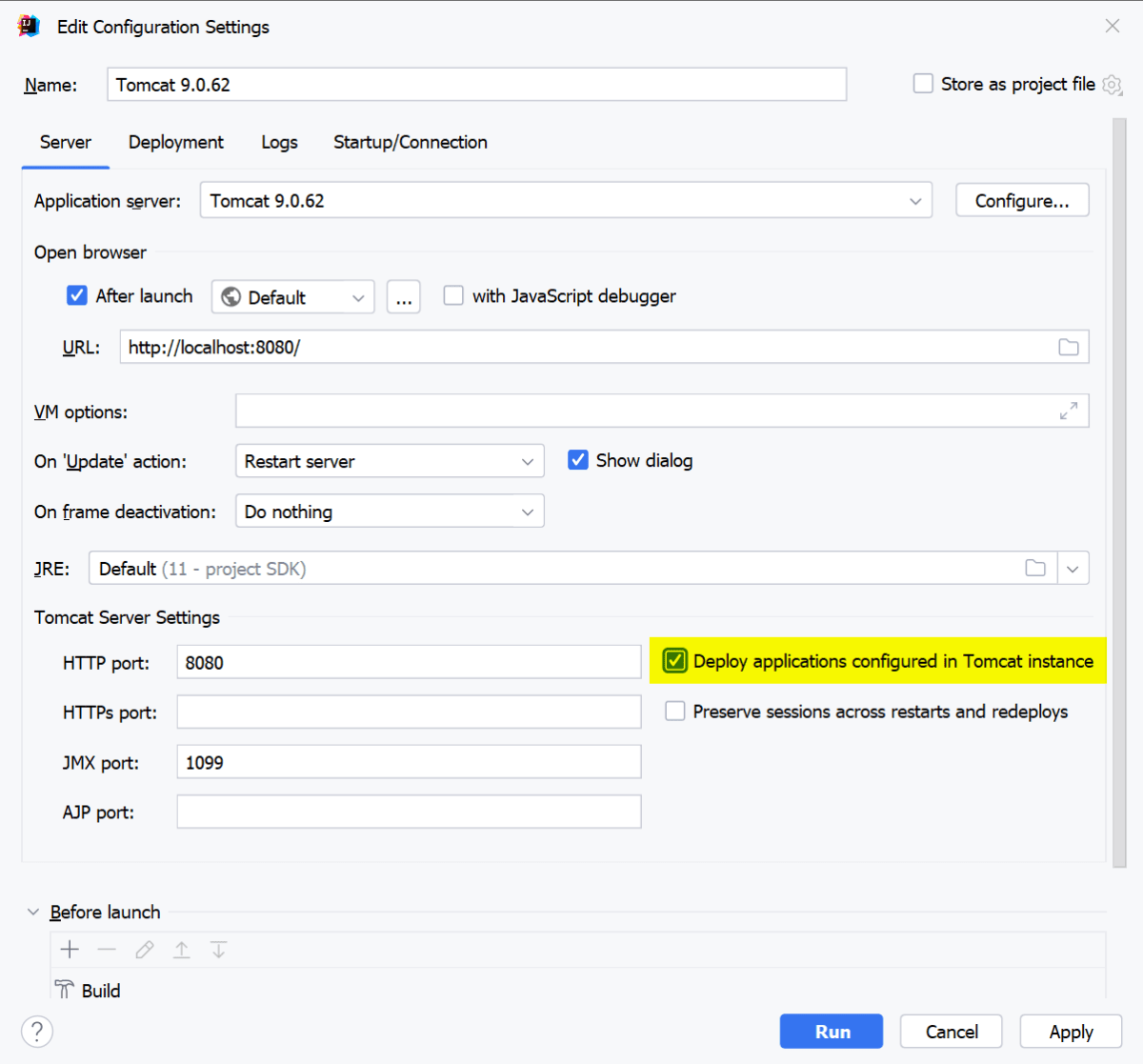Switch to the Deployment tab
This screenshot has width=1143, height=1064.
(176, 142)
